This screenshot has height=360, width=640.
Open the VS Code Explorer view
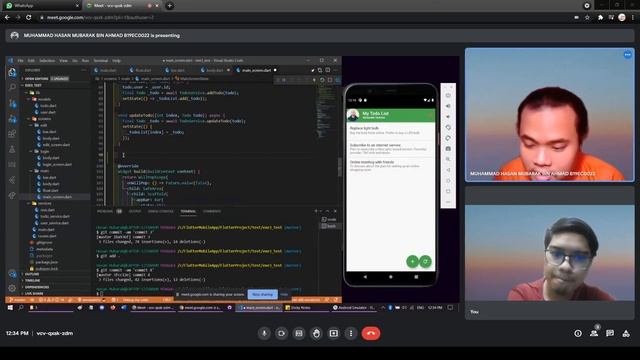pyautogui.click(x=12, y=72)
